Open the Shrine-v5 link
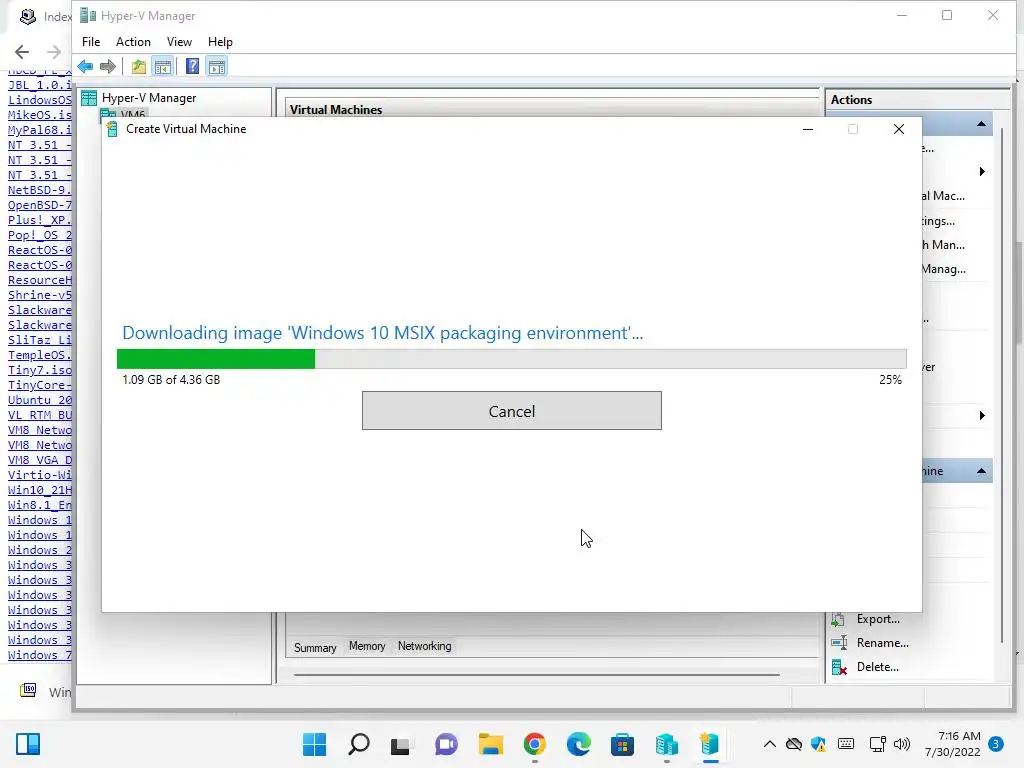Screen dimensions: 1024x768 (40, 295)
